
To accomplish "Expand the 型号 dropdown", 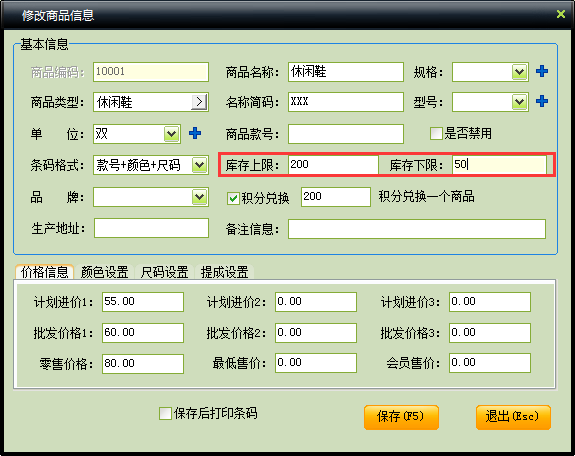I will point(519,102).
